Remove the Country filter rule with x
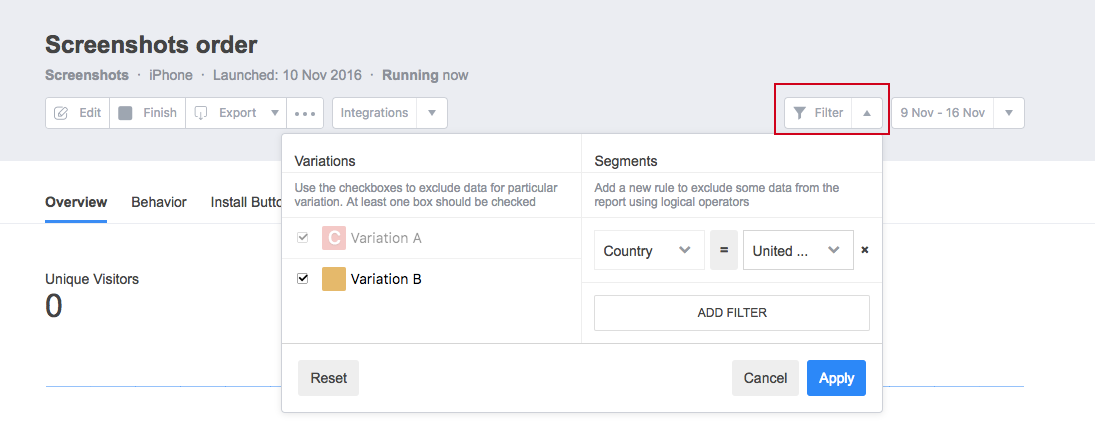The width and height of the screenshot is (1095, 446). pyautogui.click(x=865, y=250)
